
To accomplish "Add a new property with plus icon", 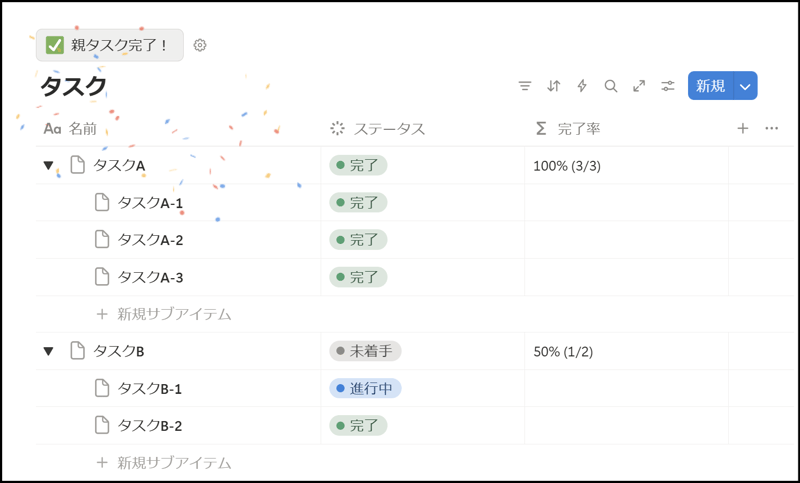I will [x=742, y=128].
